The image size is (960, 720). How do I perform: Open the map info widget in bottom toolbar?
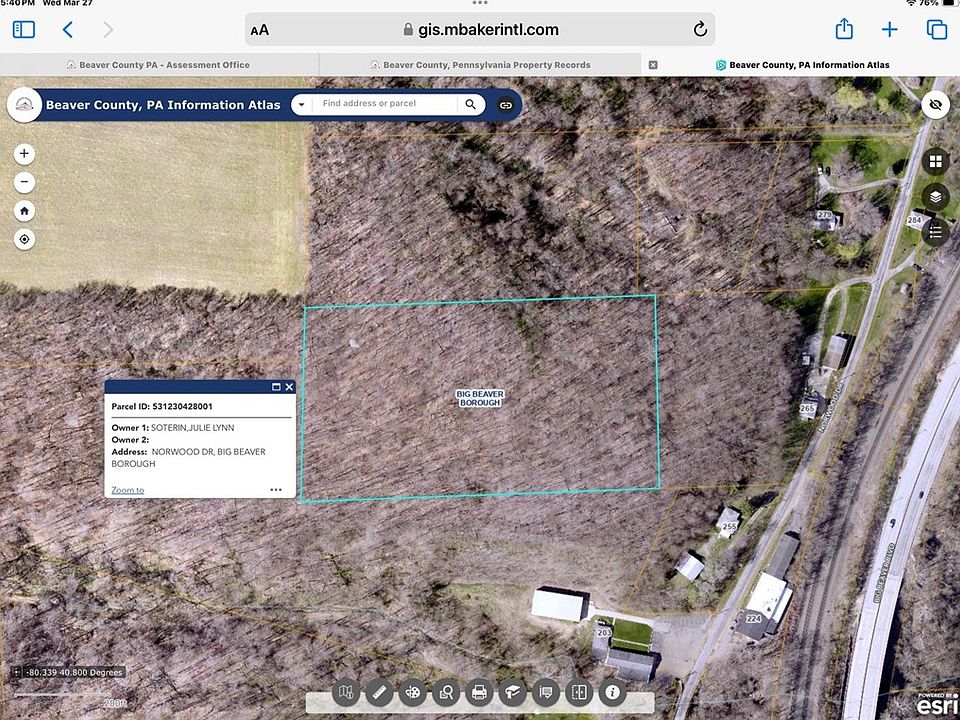[345, 692]
